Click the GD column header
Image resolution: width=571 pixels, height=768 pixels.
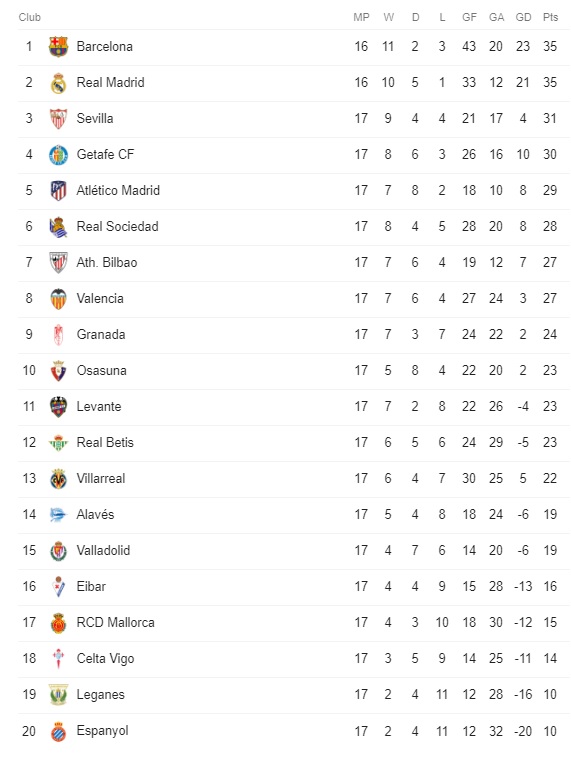[523, 17]
